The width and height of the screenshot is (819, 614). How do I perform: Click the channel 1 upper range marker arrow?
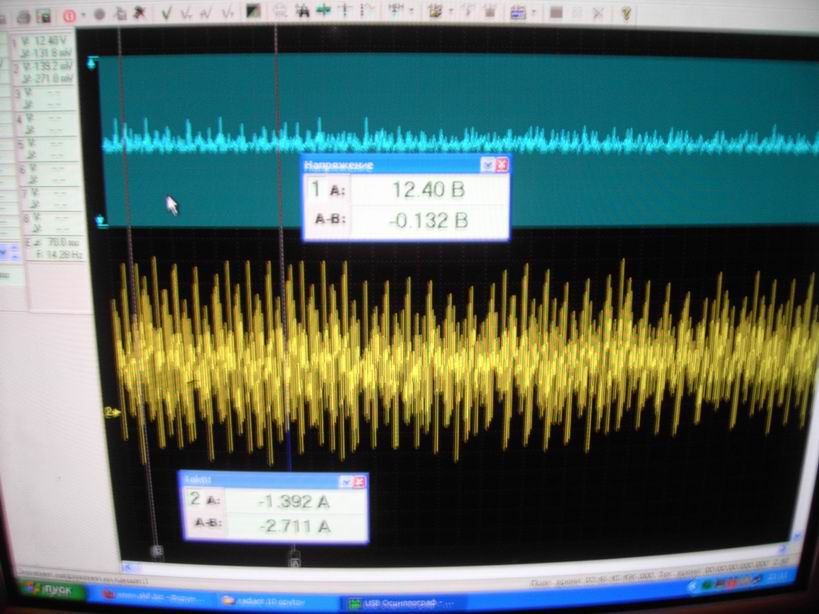point(93,63)
